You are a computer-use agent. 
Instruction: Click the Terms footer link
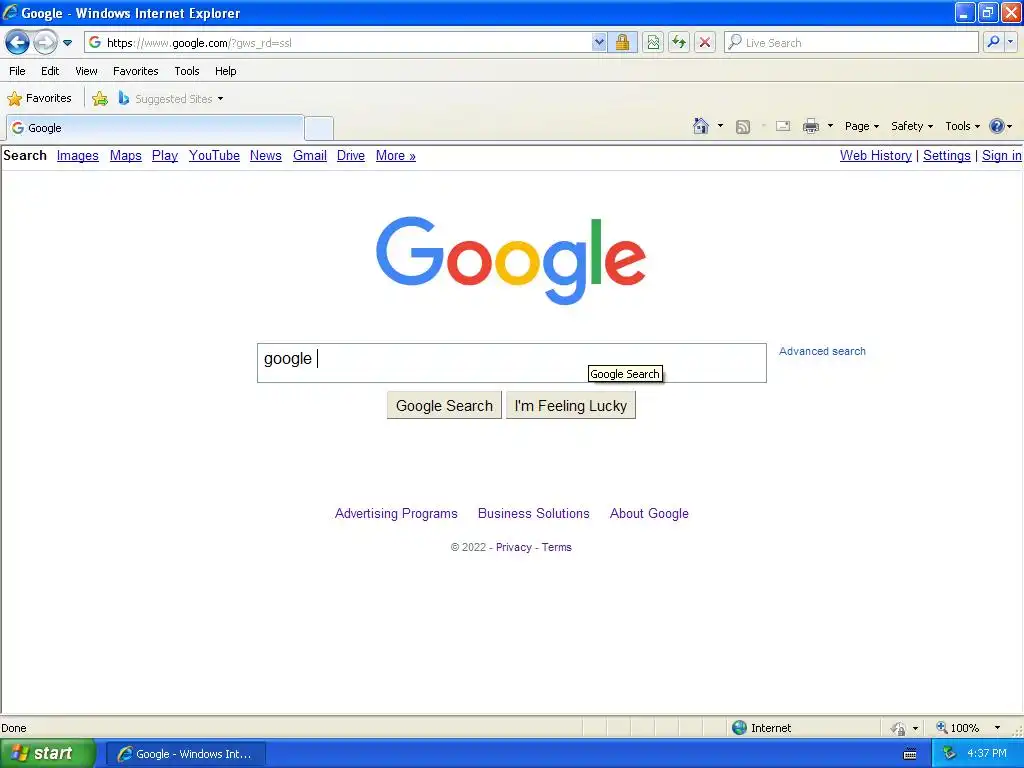click(556, 547)
